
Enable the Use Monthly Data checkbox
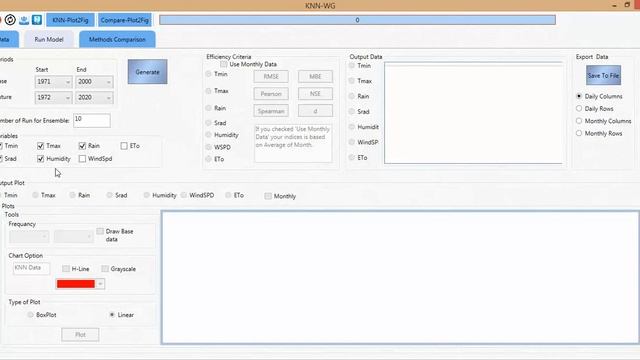coord(224,64)
